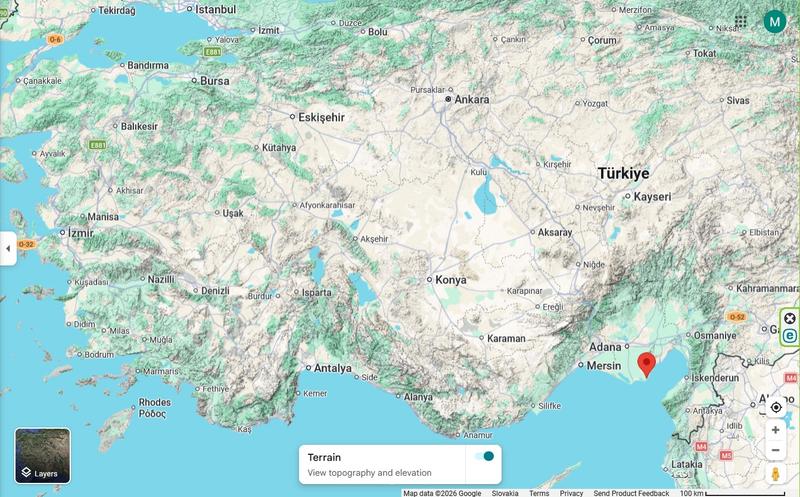Click the Tekirdağ city label
Image resolution: width=800 pixels, height=497 pixels.
(117, 10)
